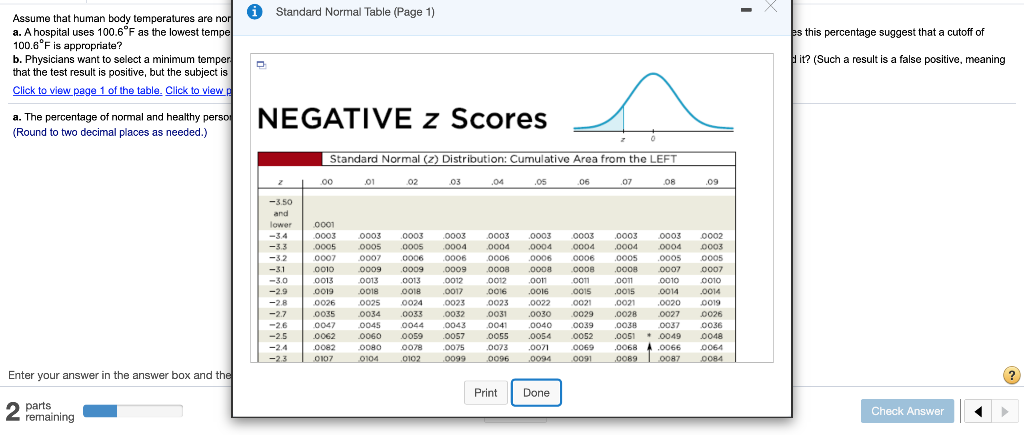Click the Done button
The image size is (1024, 435).
(536, 393)
